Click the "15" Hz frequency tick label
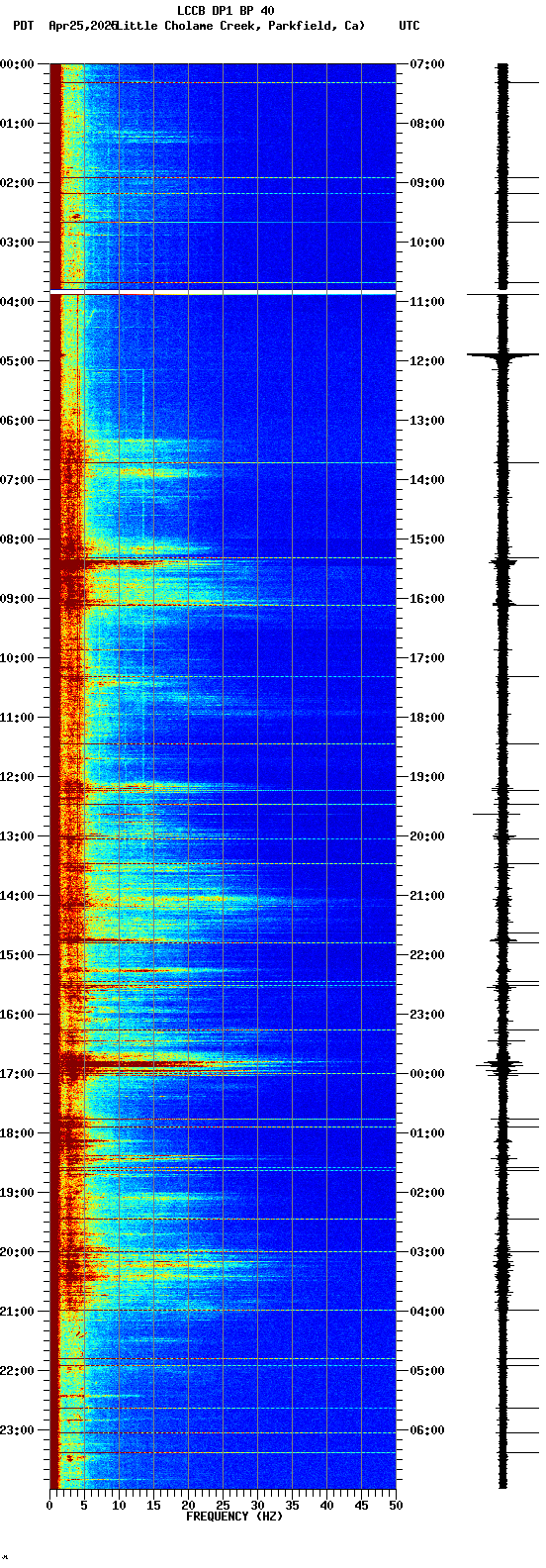The width and height of the screenshot is (546, 1568). pyautogui.click(x=153, y=1506)
